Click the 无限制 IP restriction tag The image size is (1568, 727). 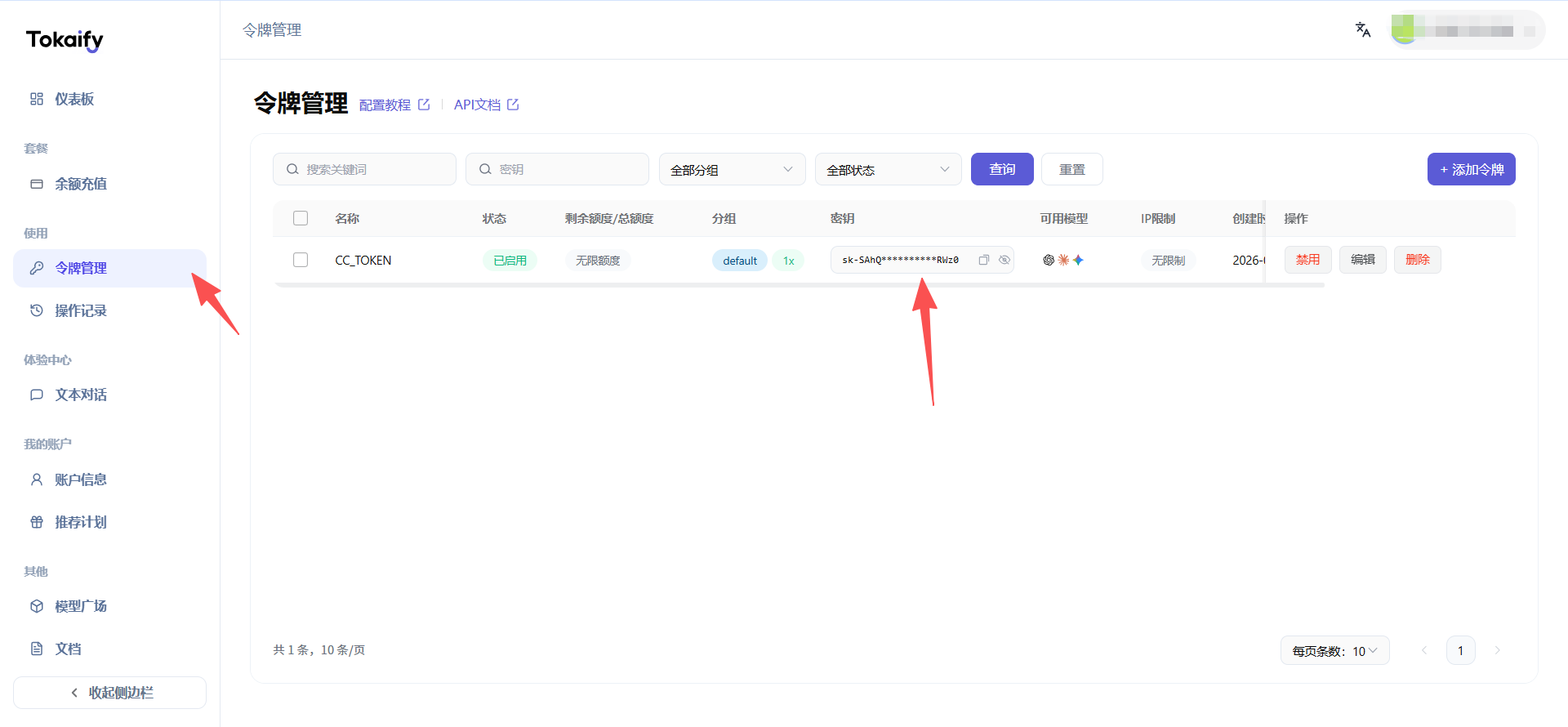click(x=1169, y=260)
